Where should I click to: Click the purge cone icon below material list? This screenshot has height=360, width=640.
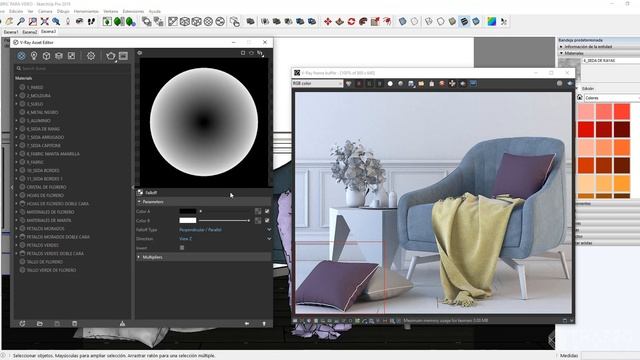click(122, 324)
